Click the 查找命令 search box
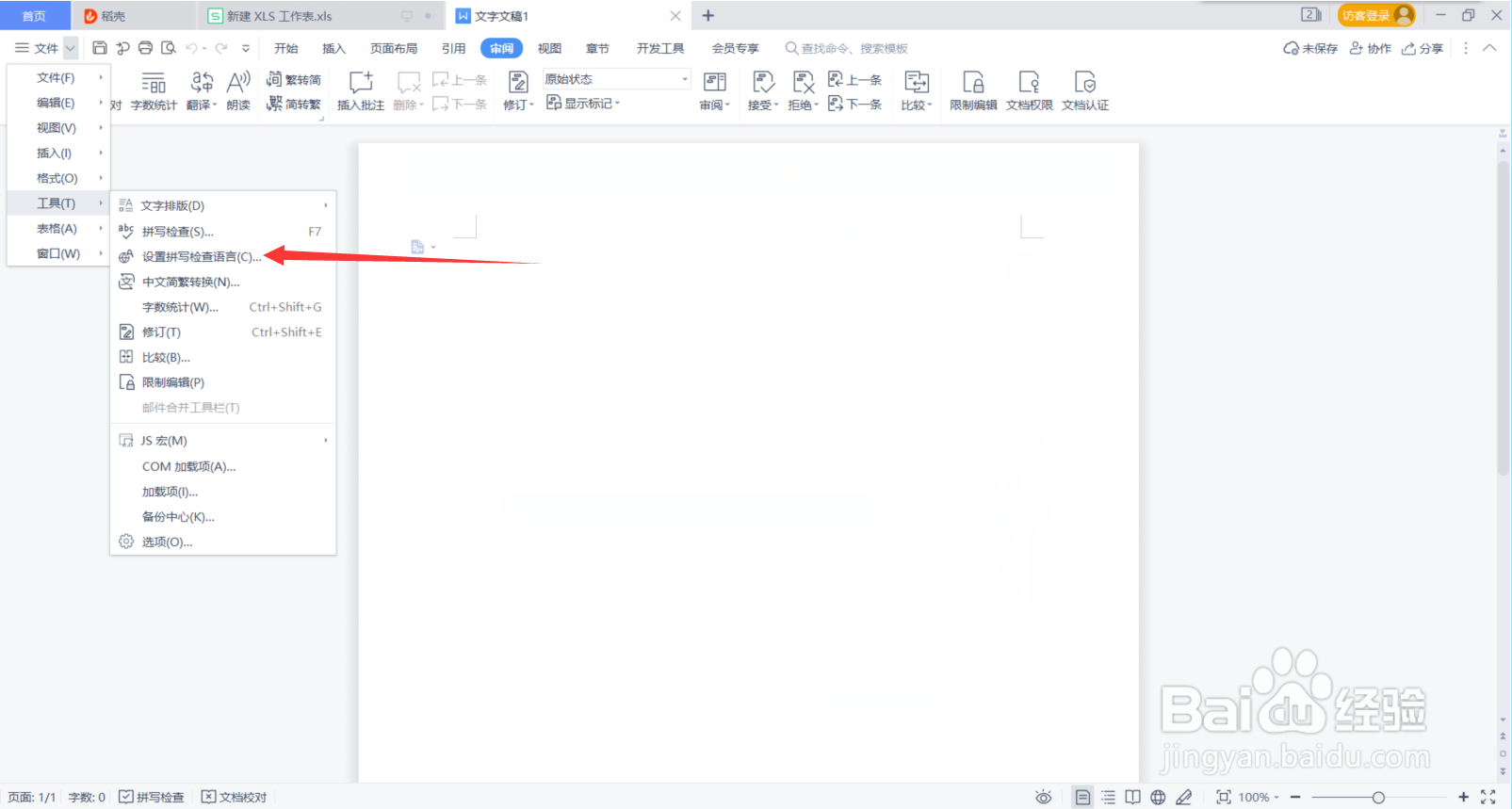The height and width of the screenshot is (809, 1512). coord(847,48)
